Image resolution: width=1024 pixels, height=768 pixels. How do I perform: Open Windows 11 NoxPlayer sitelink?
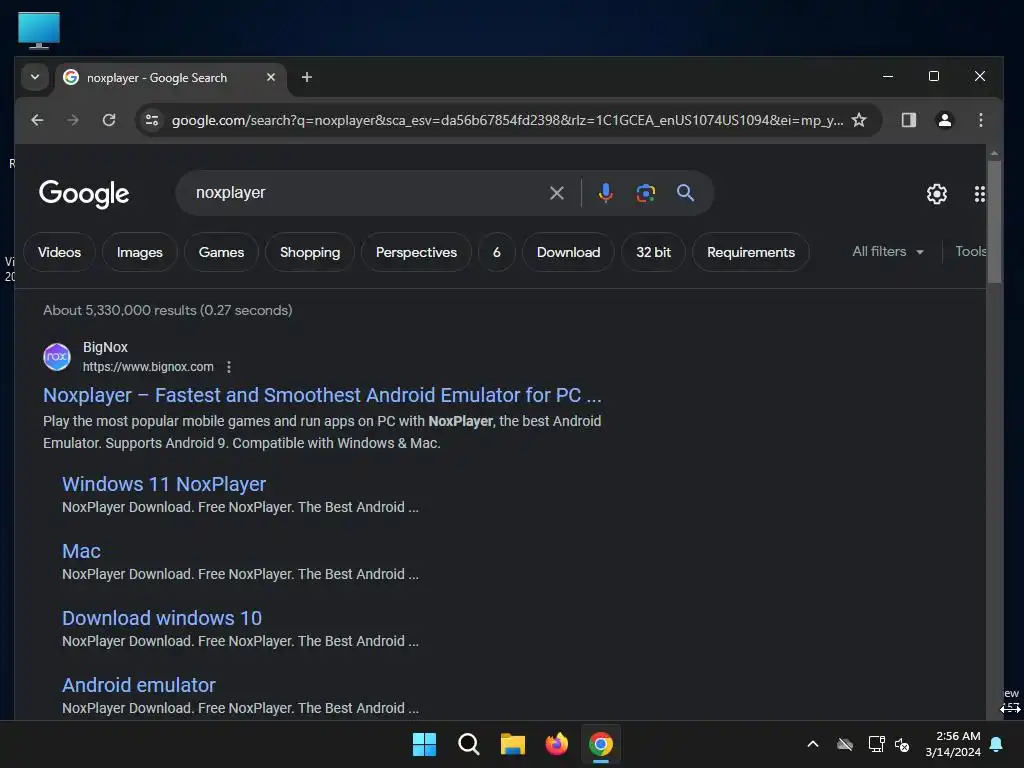(x=164, y=484)
